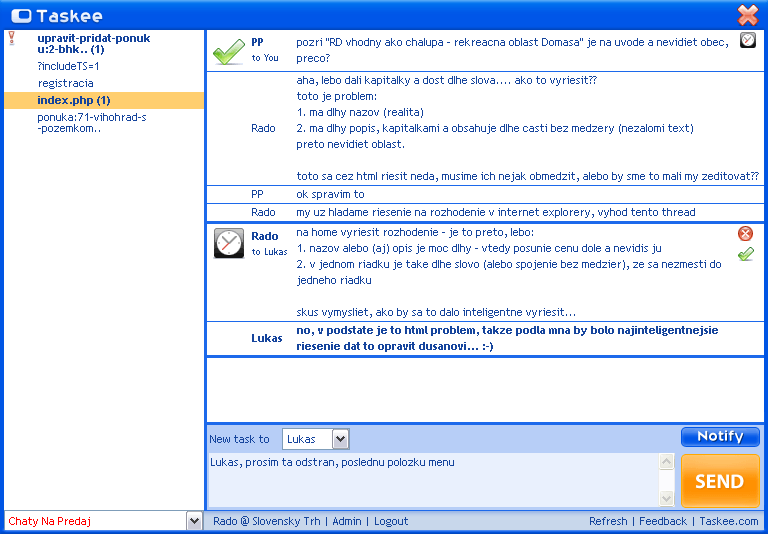
Task: Click the 'New task to' label
Action: pyautogui.click(x=239, y=439)
